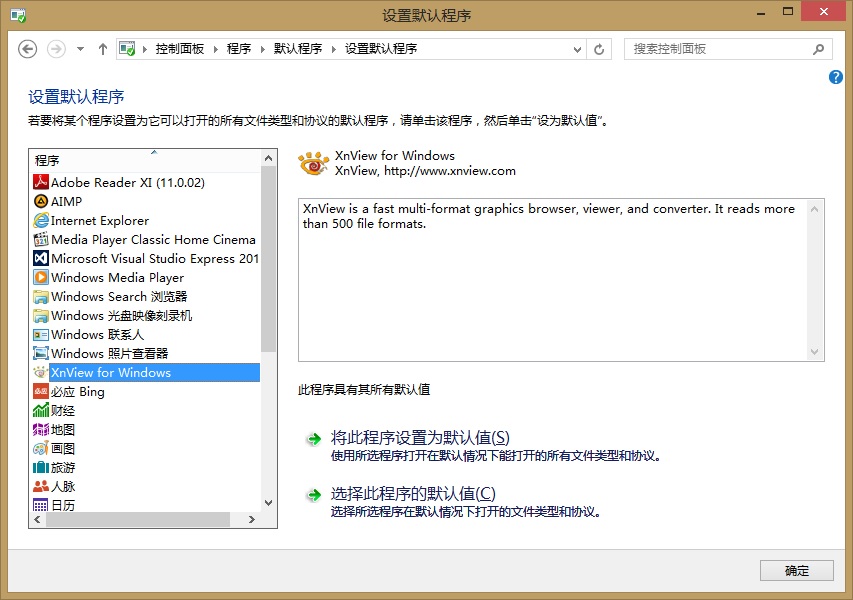Click the AIMP program icon

(x=41, y=201)
